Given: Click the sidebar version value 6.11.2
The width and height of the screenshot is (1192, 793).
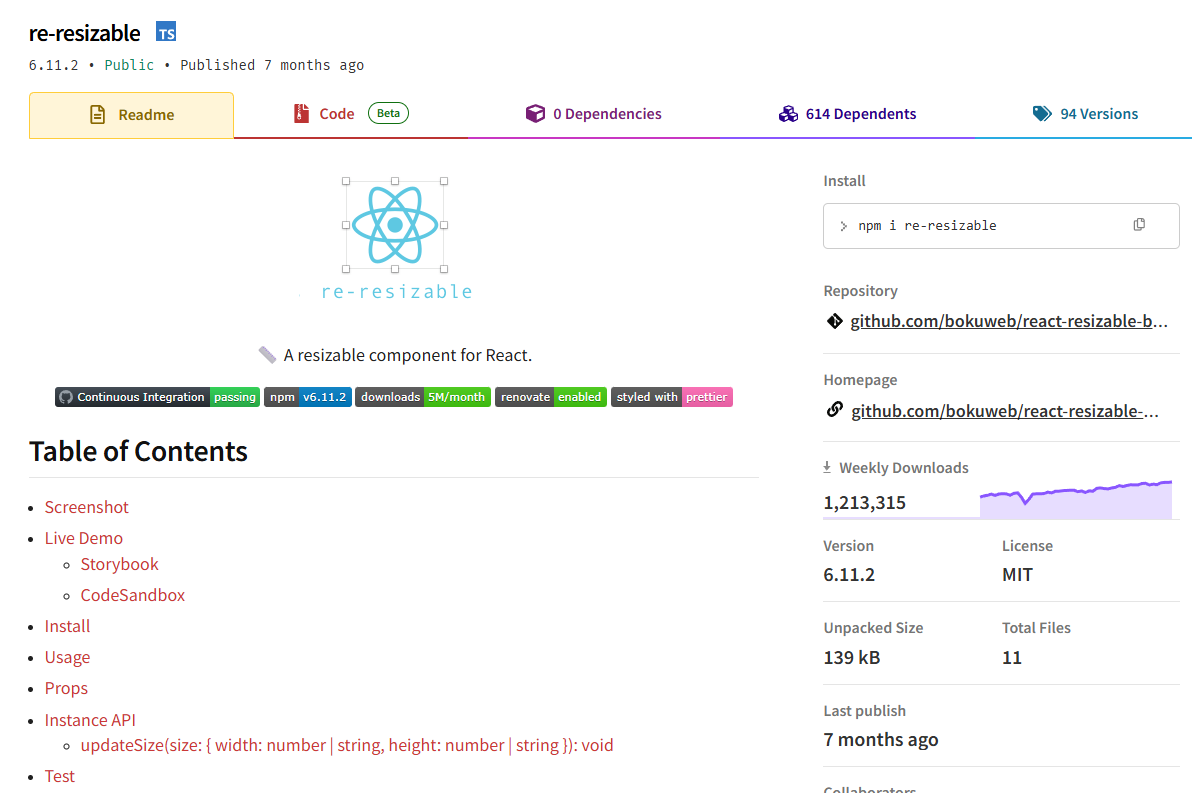Looking at the screenshot, I should [849, 575].
